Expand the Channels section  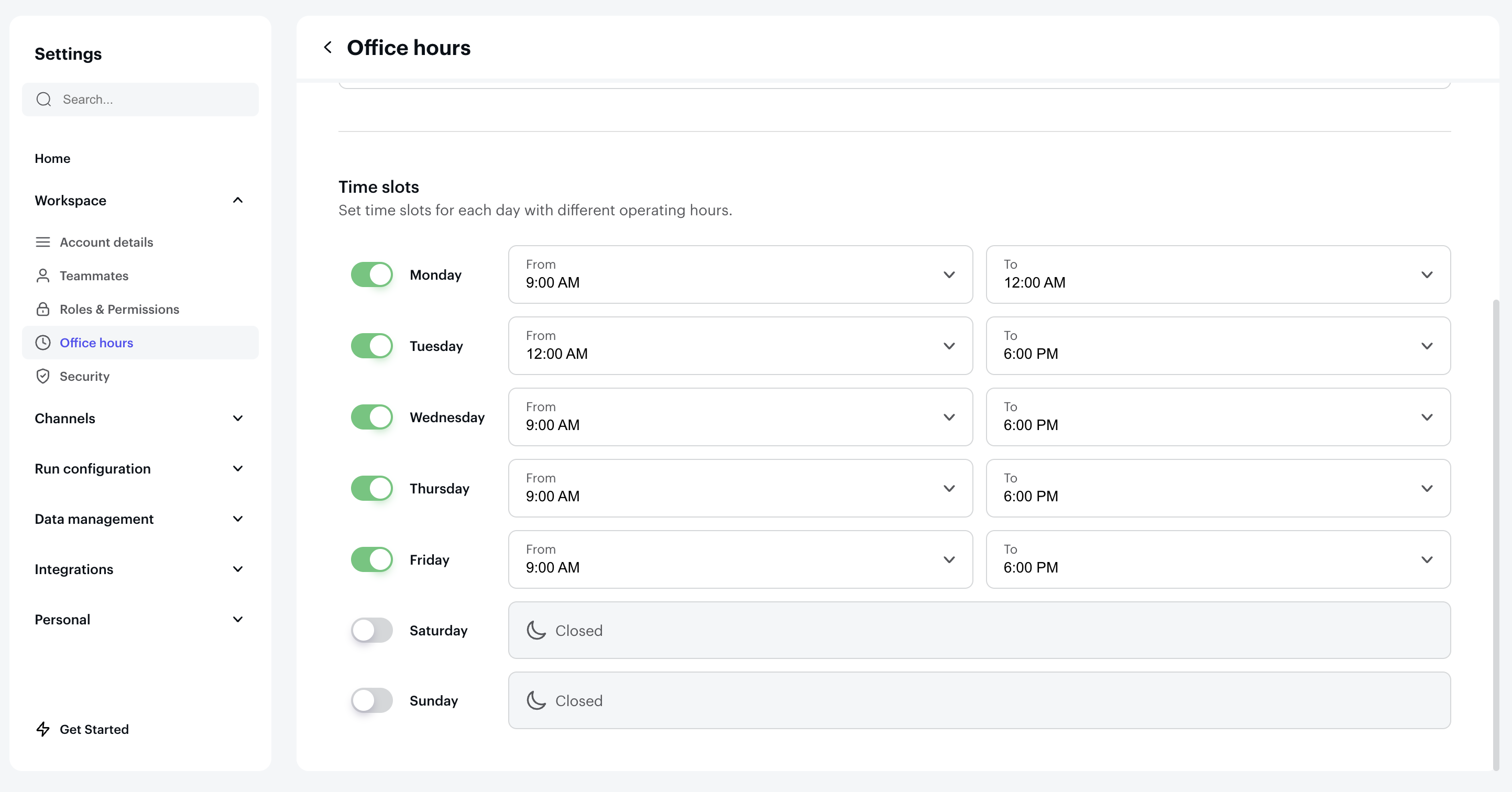[x=140, y=419]
